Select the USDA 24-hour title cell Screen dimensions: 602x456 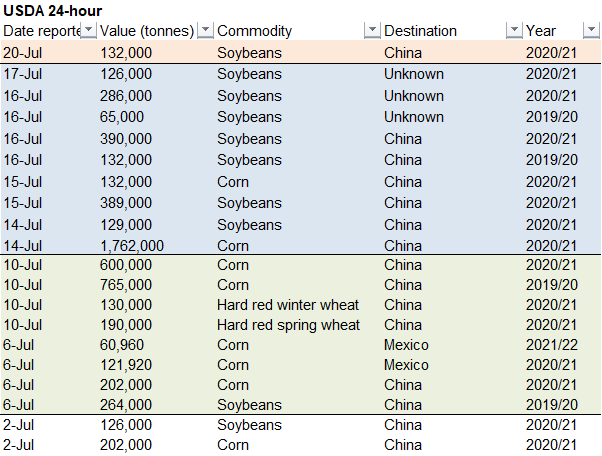click(53, 11)
